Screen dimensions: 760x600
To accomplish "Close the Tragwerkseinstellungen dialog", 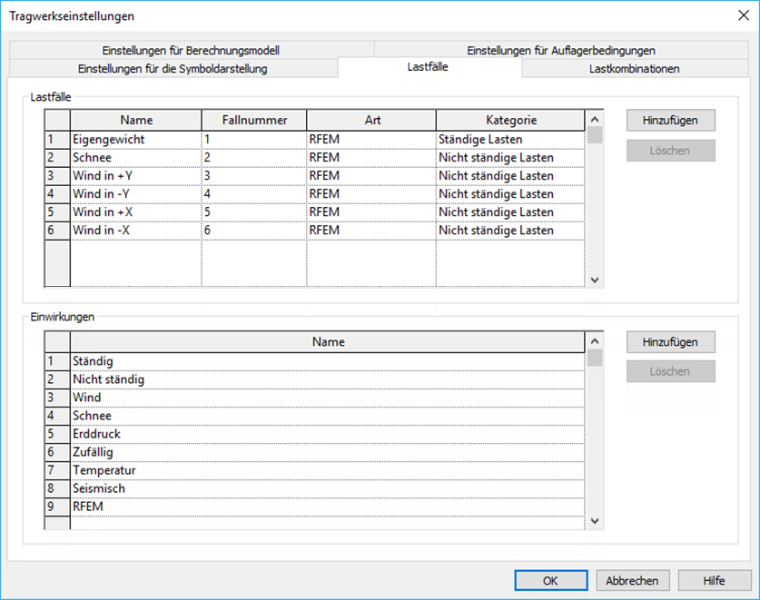I will pyautogui.click(x=744, y=16).
